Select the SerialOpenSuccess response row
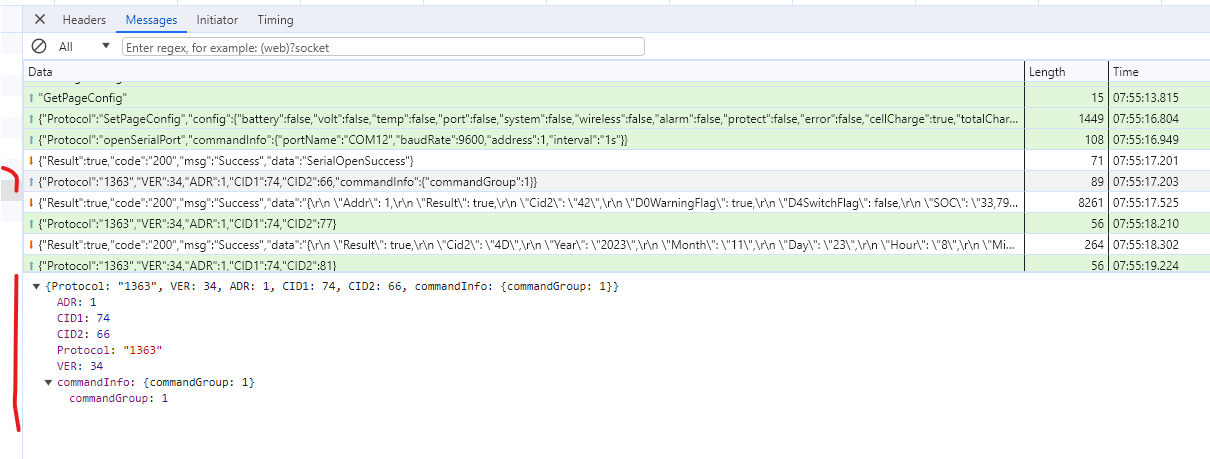This screenshot has height=459, width=1210. (616, 161)
